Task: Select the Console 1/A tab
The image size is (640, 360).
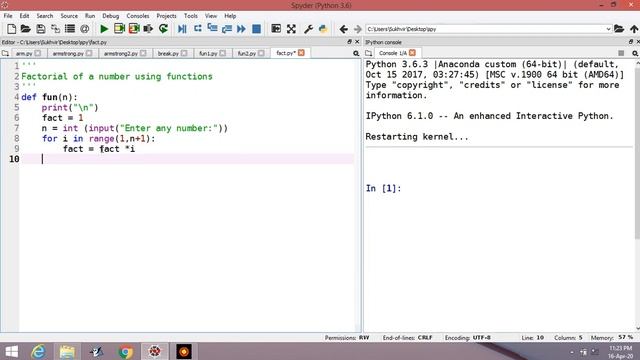Action: pyautogui.click(x=392, y=53)
